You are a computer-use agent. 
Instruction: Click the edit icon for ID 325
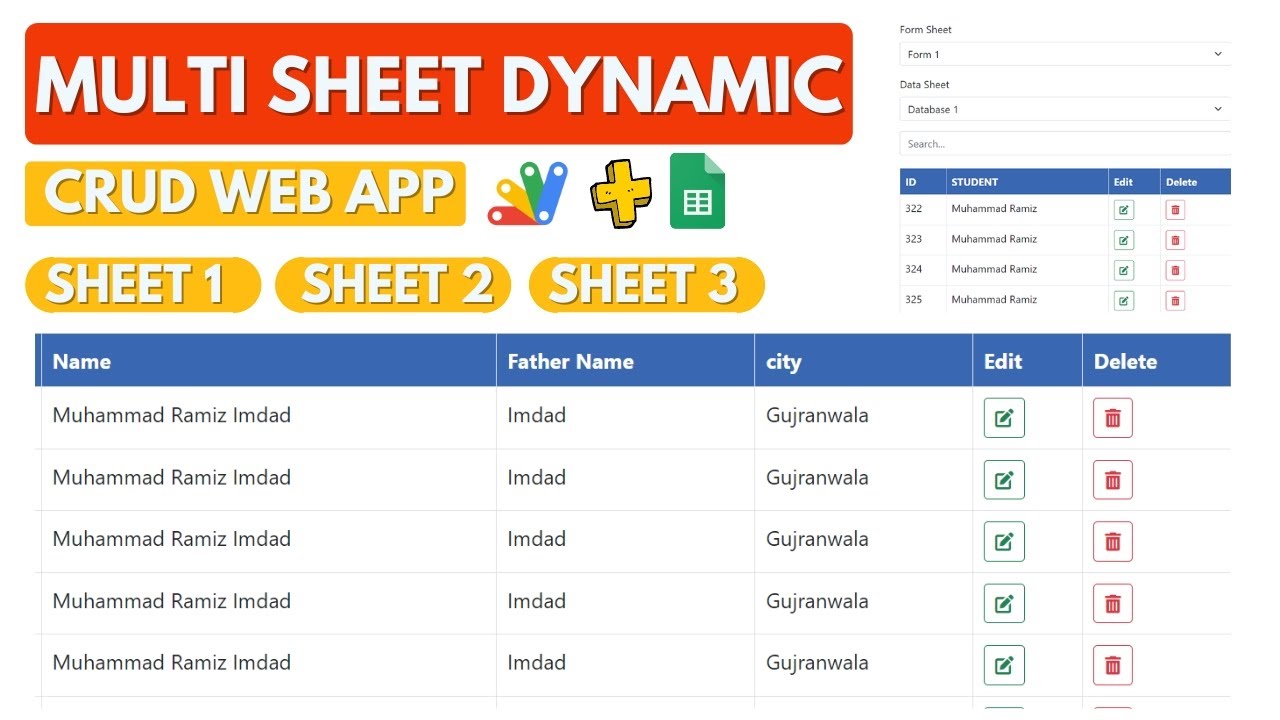coord(1124,300)
